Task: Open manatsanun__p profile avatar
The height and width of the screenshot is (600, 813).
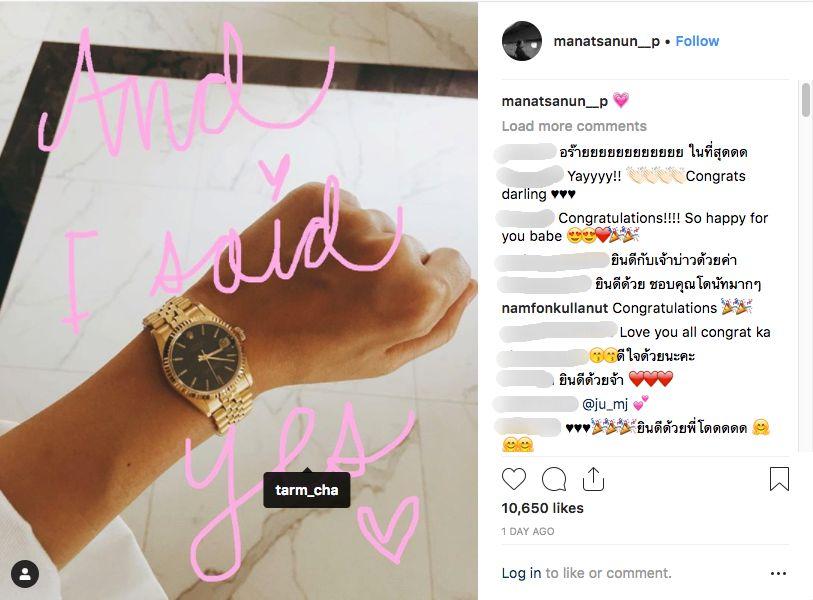Action: pyautogui.click(x=522, y=41)
